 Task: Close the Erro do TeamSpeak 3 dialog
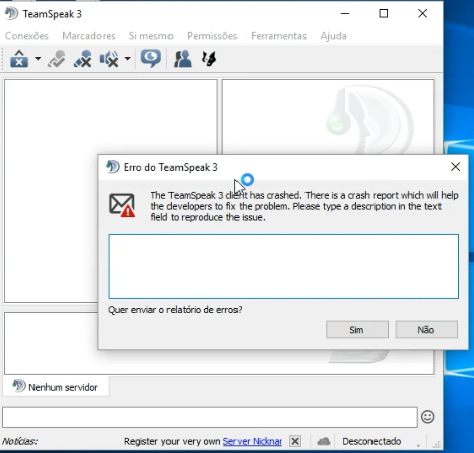click(455, 167)
